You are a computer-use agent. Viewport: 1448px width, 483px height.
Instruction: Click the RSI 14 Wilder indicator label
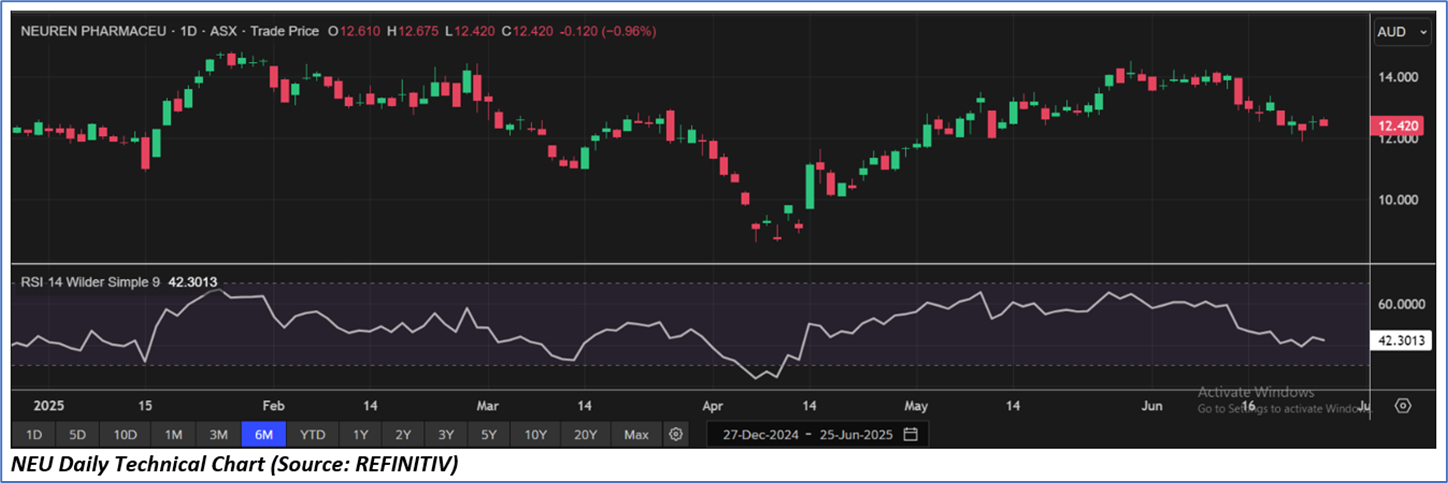tap(89, 282)
